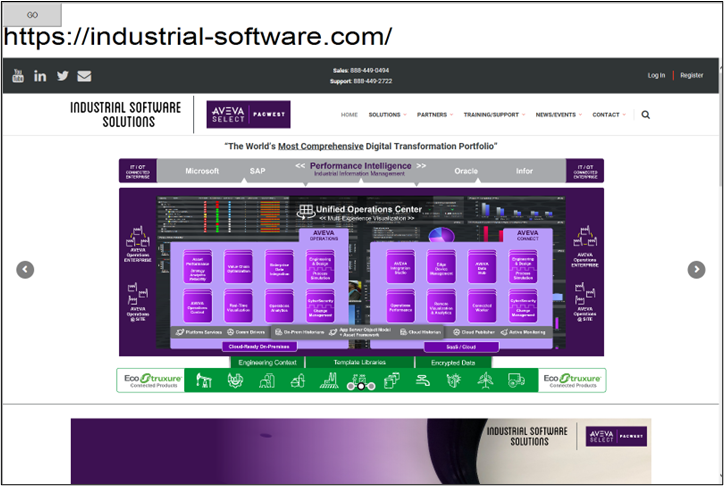The image size is (724, 486).
Task: Click the Unified Operations Center grid icon
Action: tap(305, 212)
